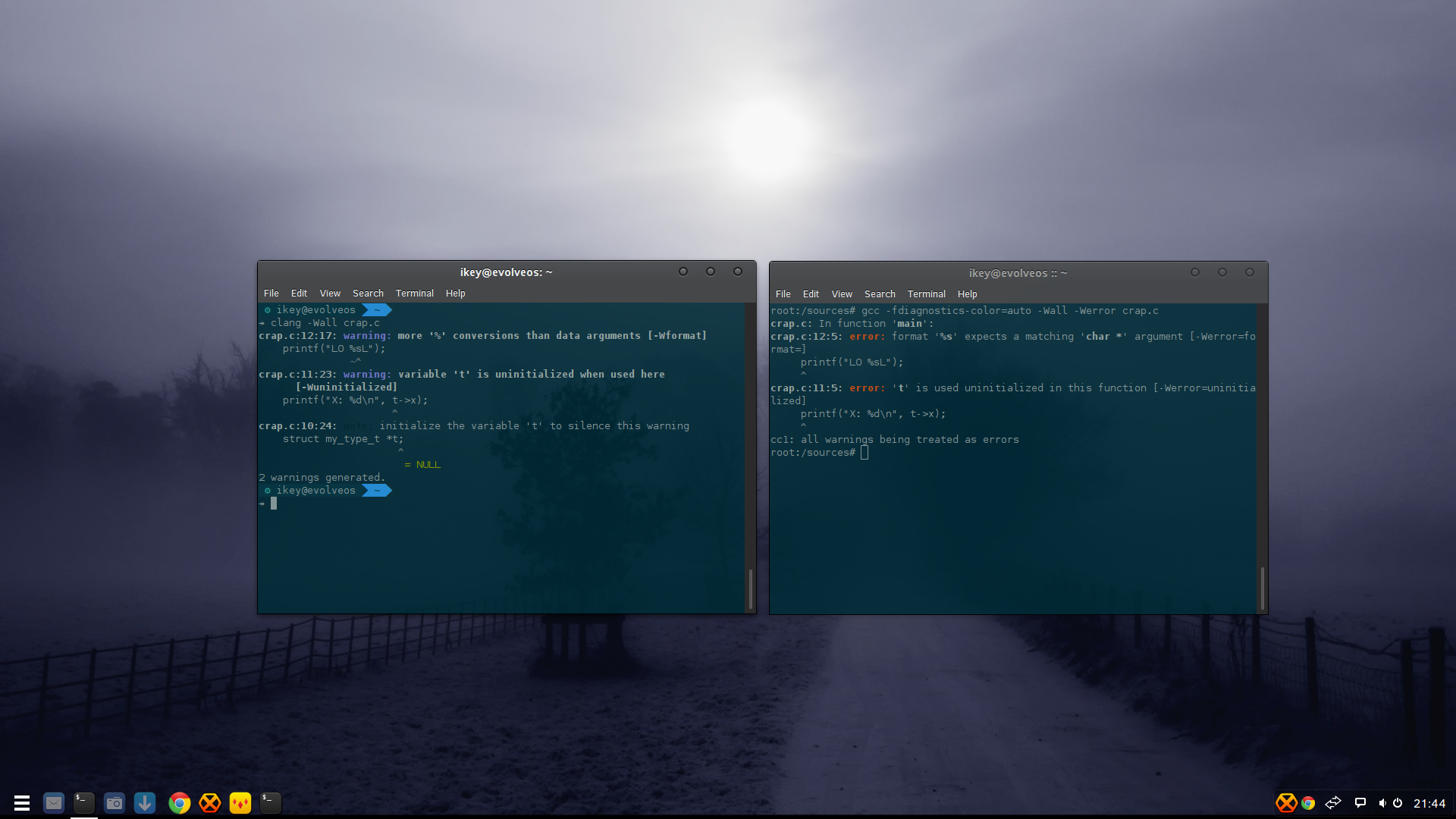Close the right terminal window
Screen dimensions: 1456x819
[x=1250, y=272]
